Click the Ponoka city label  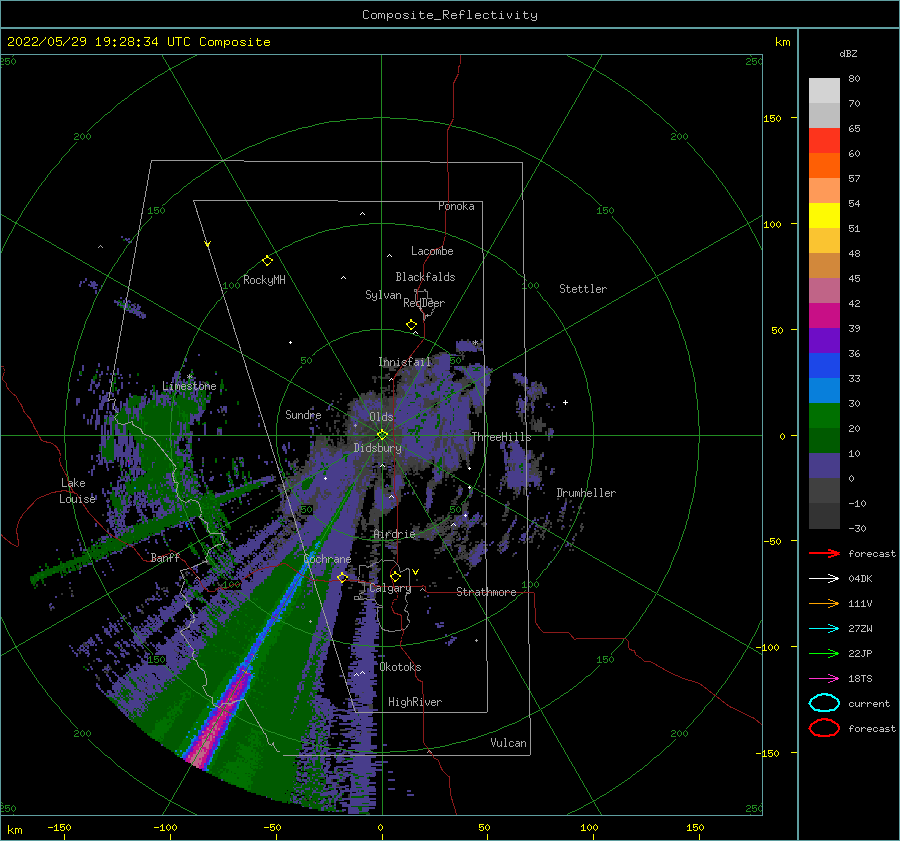pyautogui.click(x=456, y=206)
